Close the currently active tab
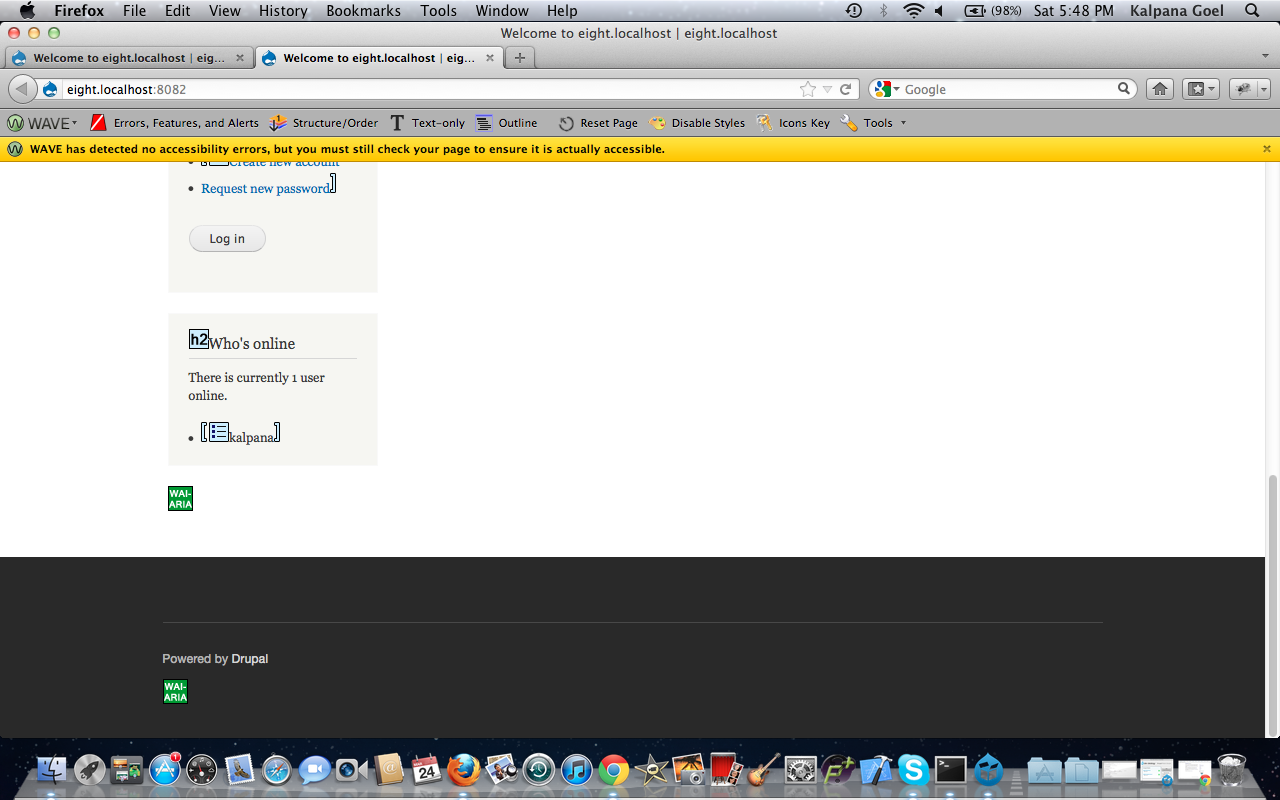Screen dimensions: 1280x800 click(x=490, y=58)
